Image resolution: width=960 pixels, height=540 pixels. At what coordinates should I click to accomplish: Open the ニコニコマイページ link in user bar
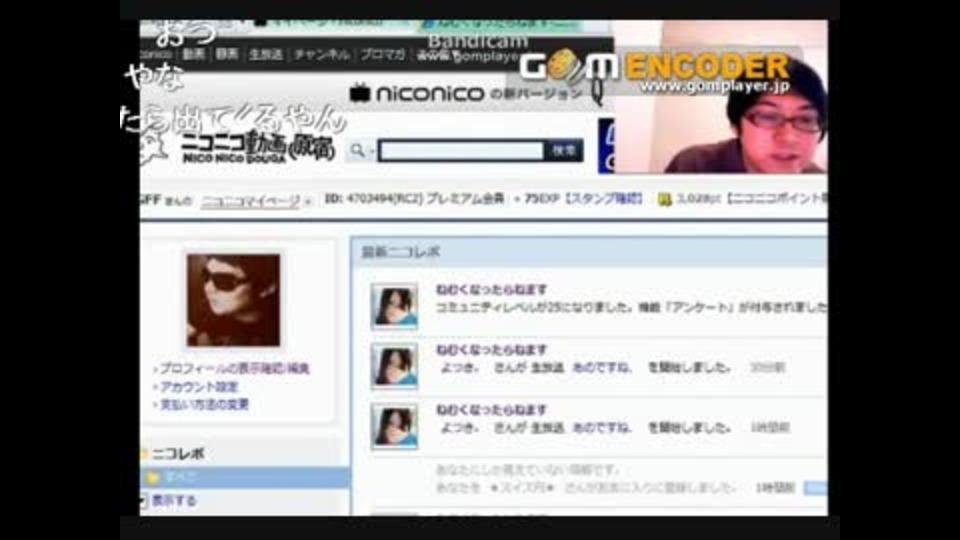click(x=251, y=200)
